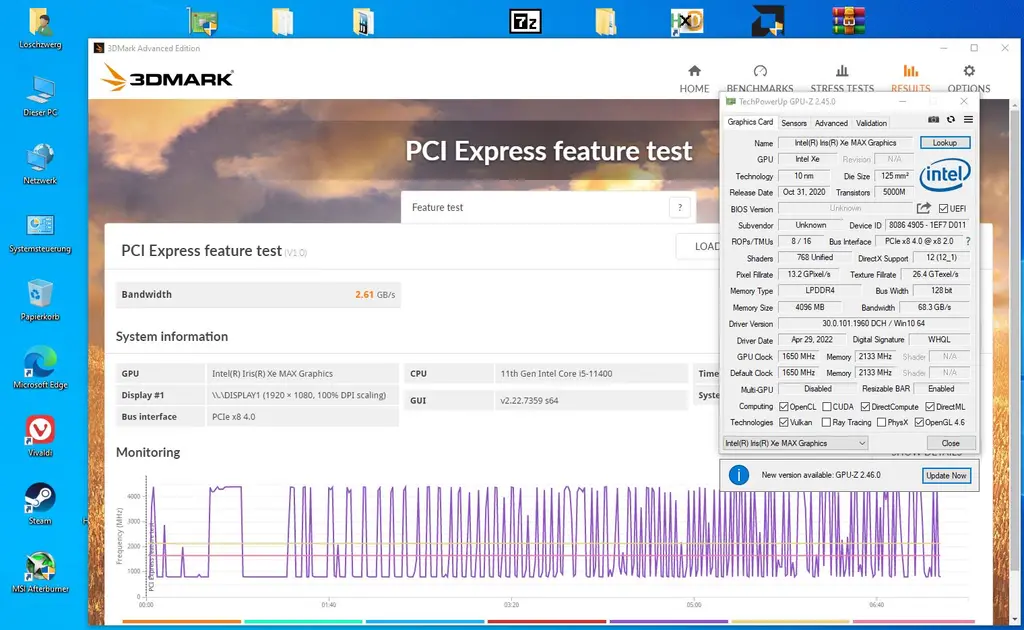Take a screenshot with GPU-Z camera icon
The width and height of the screenshot is (1024, 630).
(x=934, y=120)
